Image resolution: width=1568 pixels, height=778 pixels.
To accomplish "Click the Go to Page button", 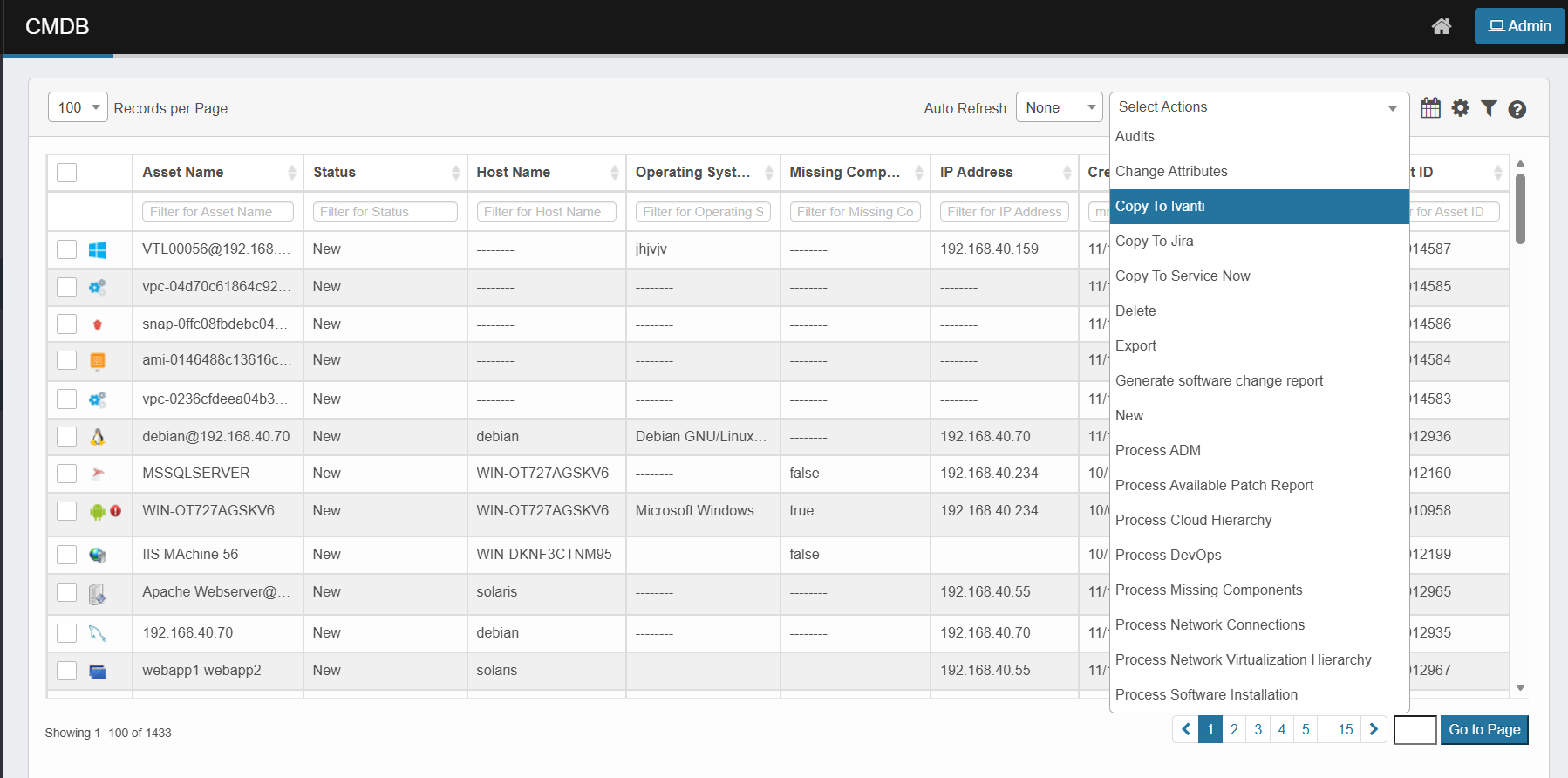I will click(x=1483, y=730).
